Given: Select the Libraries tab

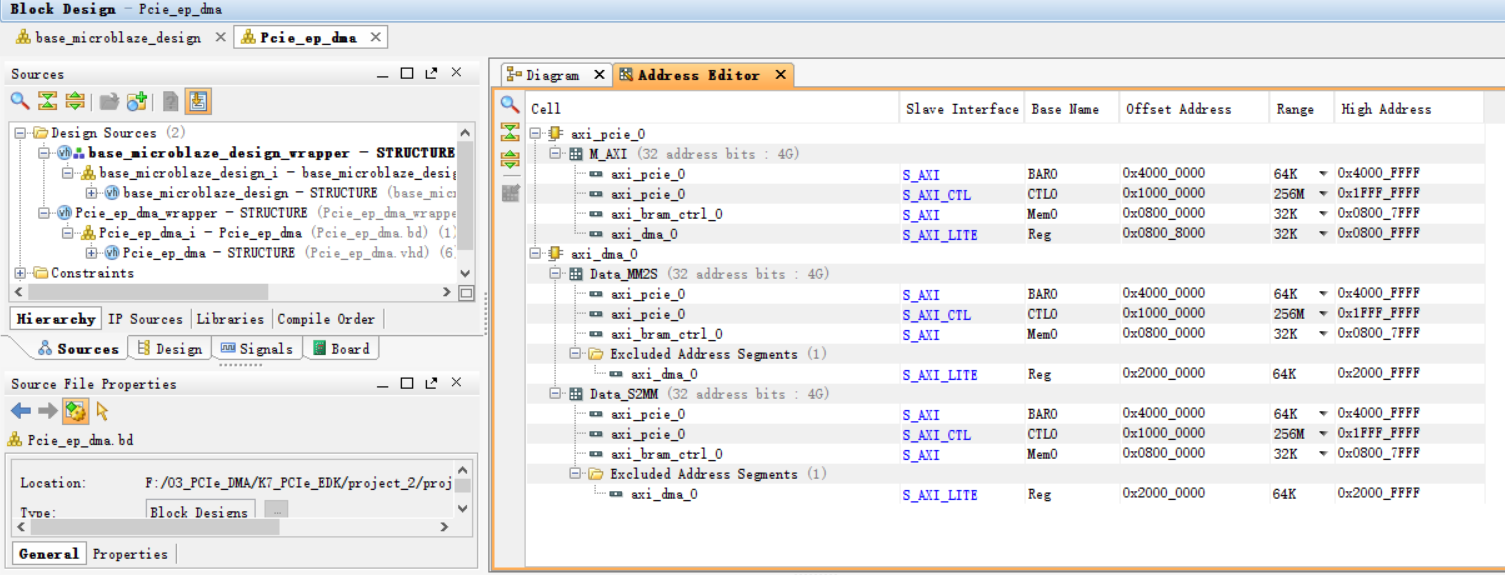Looking at the screenshot, I should tap(230, 319).
